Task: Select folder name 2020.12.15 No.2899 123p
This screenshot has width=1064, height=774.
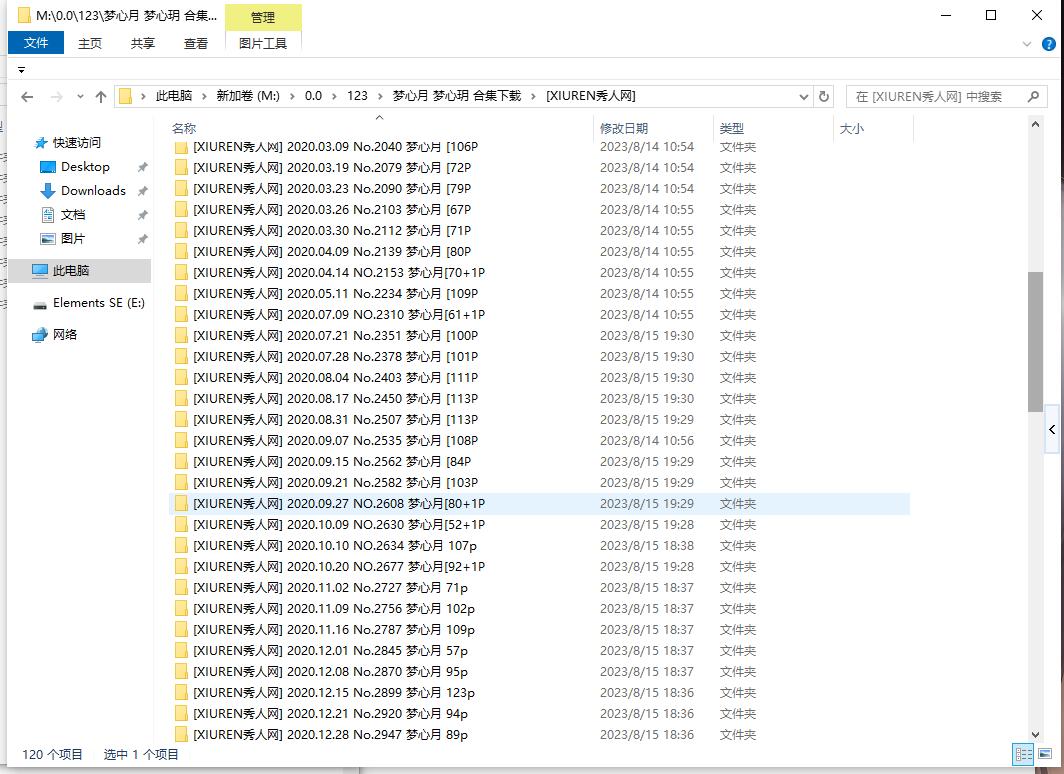Action: [334, 693]
